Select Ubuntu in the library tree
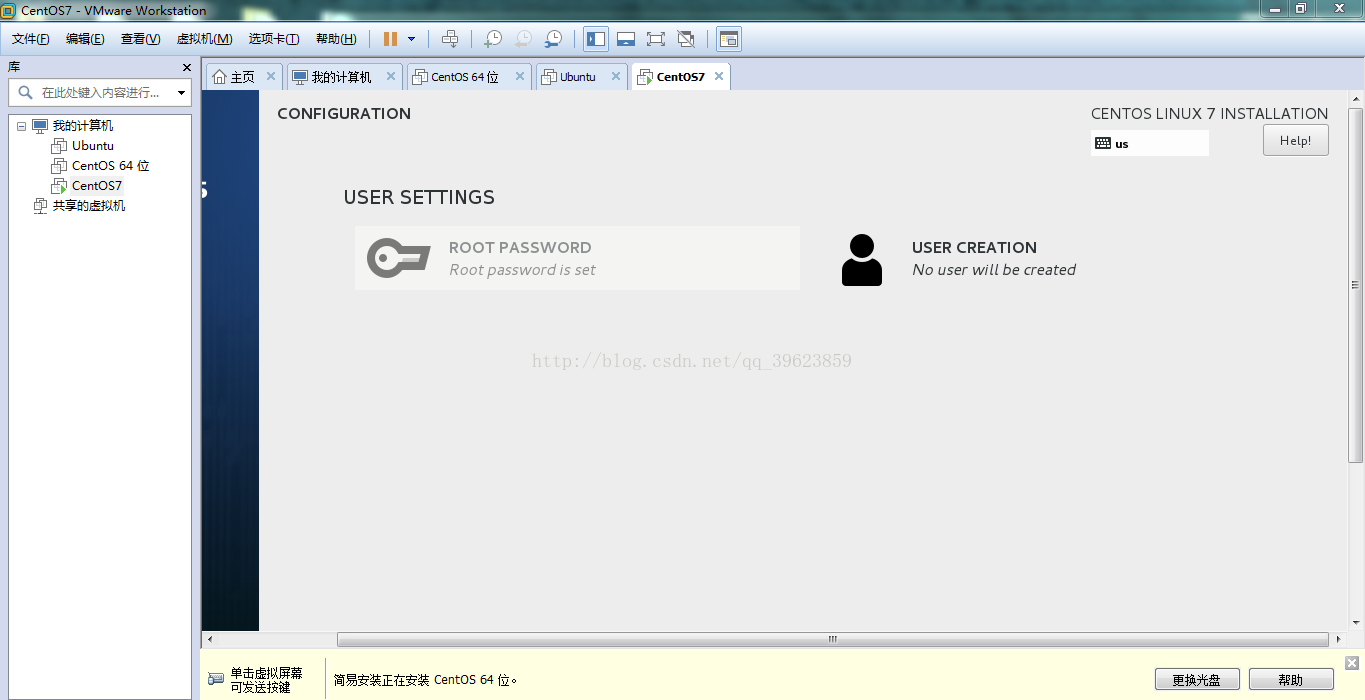The image size is (1365, 700). tap(93, 146)
